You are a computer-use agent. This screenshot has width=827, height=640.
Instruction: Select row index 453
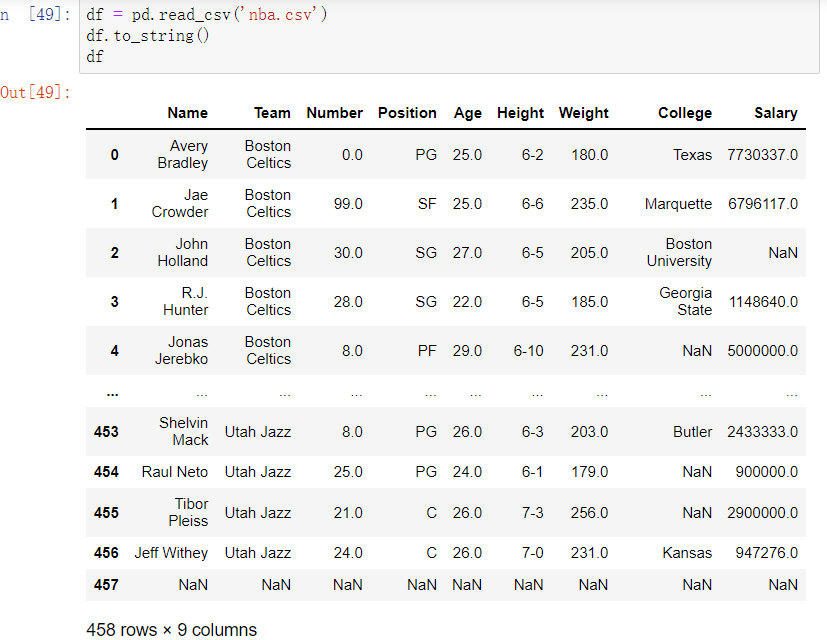106,432
